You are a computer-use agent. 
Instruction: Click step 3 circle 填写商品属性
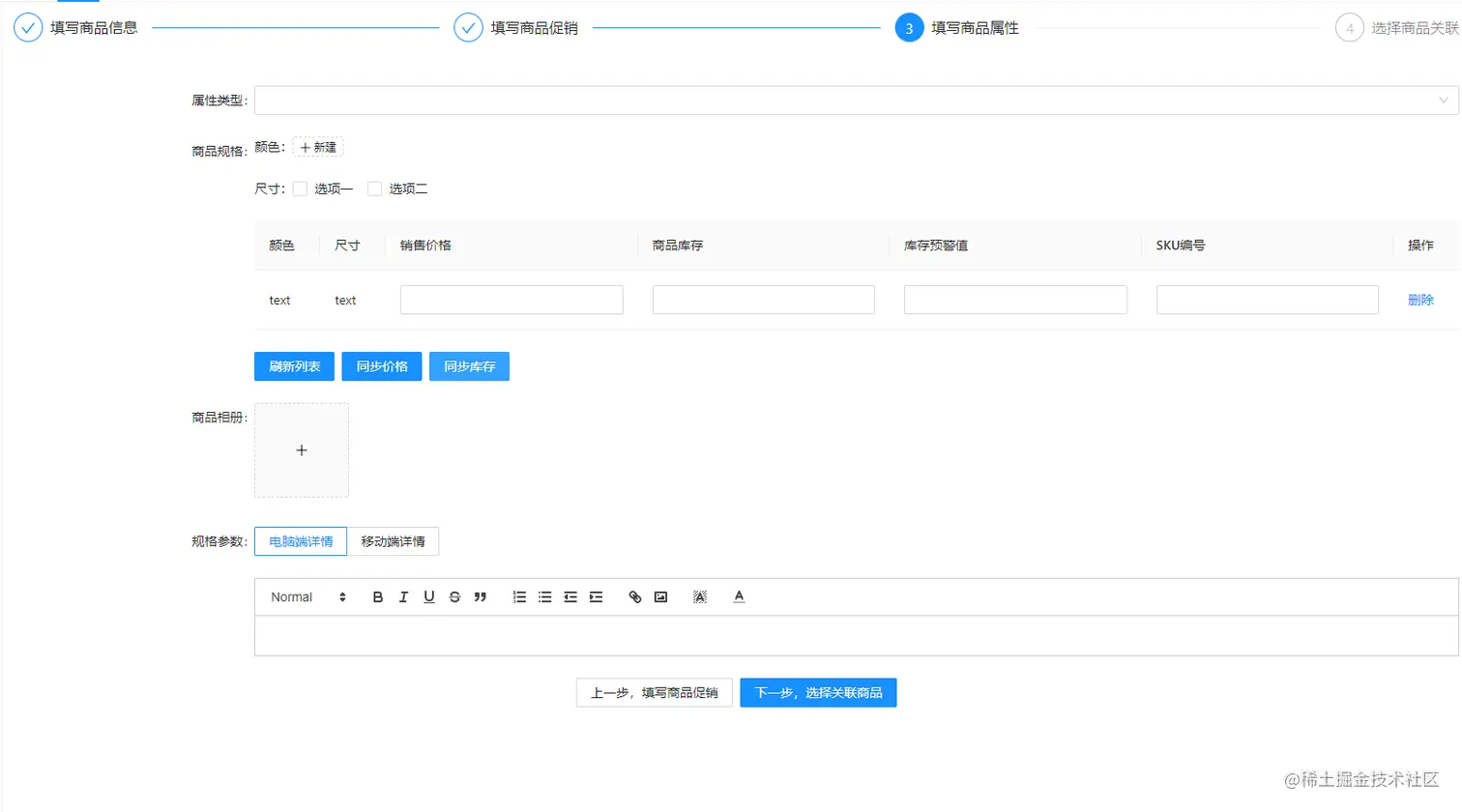pyautogui.click(x=909, y=28)
